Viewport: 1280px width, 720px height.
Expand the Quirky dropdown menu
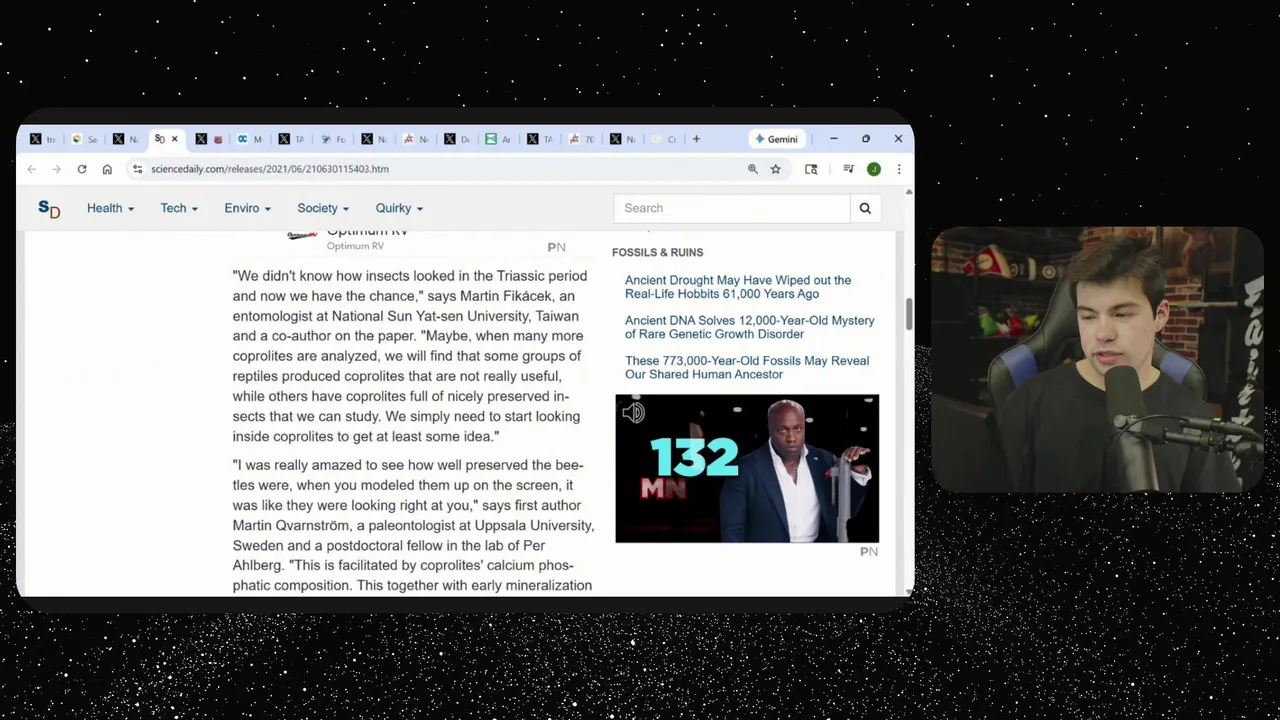(399, 208)
